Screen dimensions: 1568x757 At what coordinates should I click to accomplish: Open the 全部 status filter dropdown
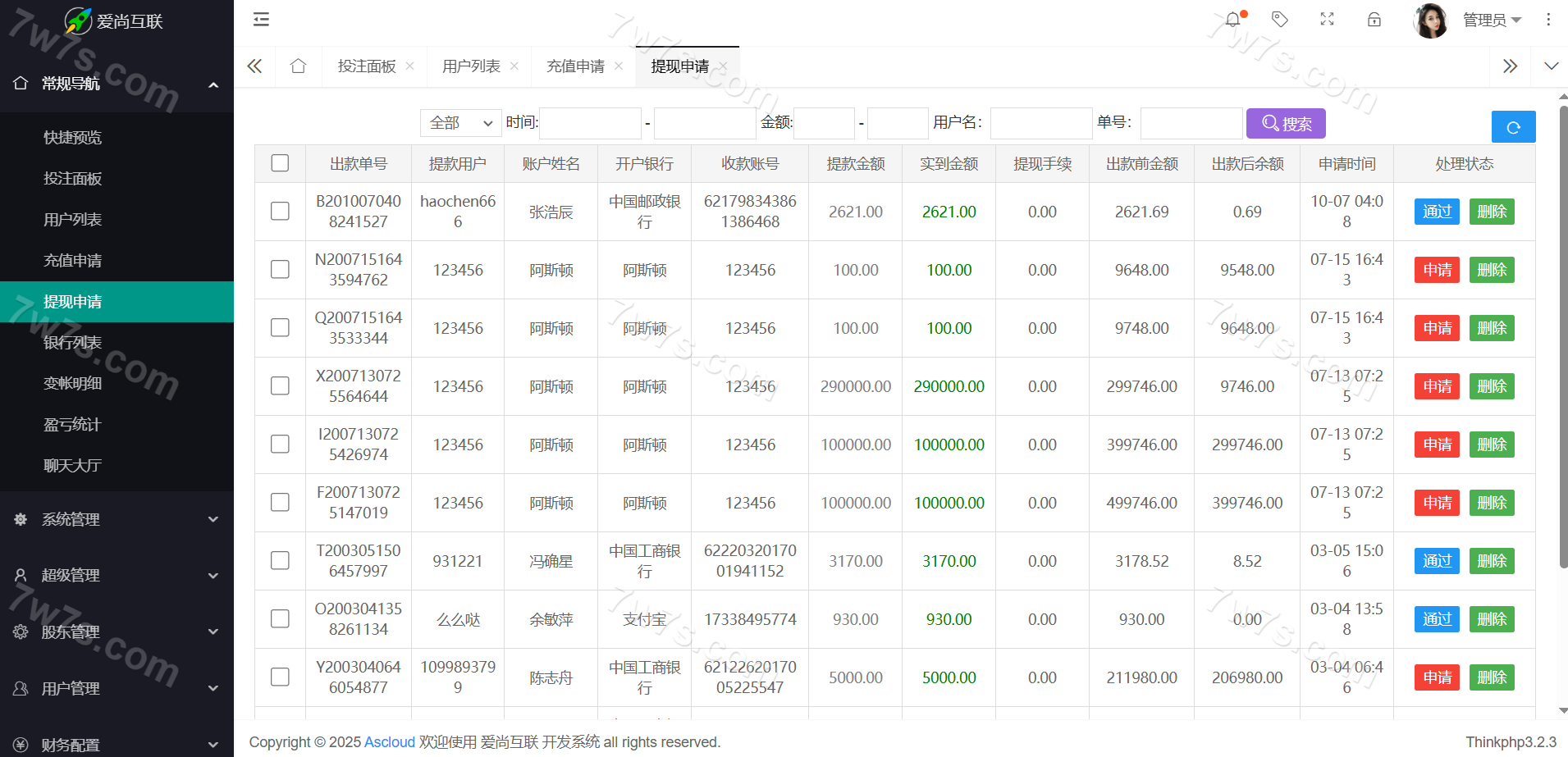point(460,123)
